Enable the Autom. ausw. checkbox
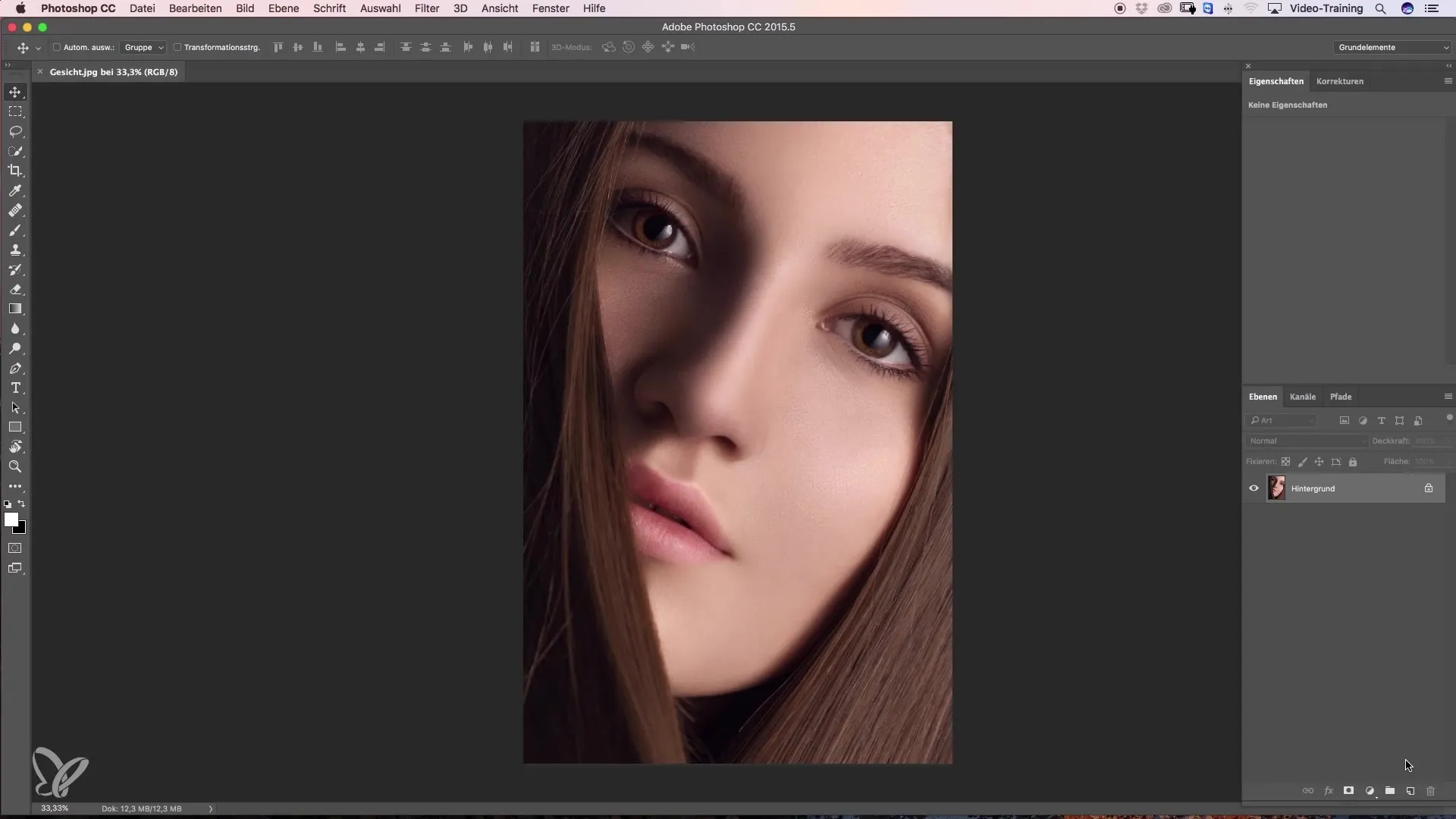 point(57,47)
